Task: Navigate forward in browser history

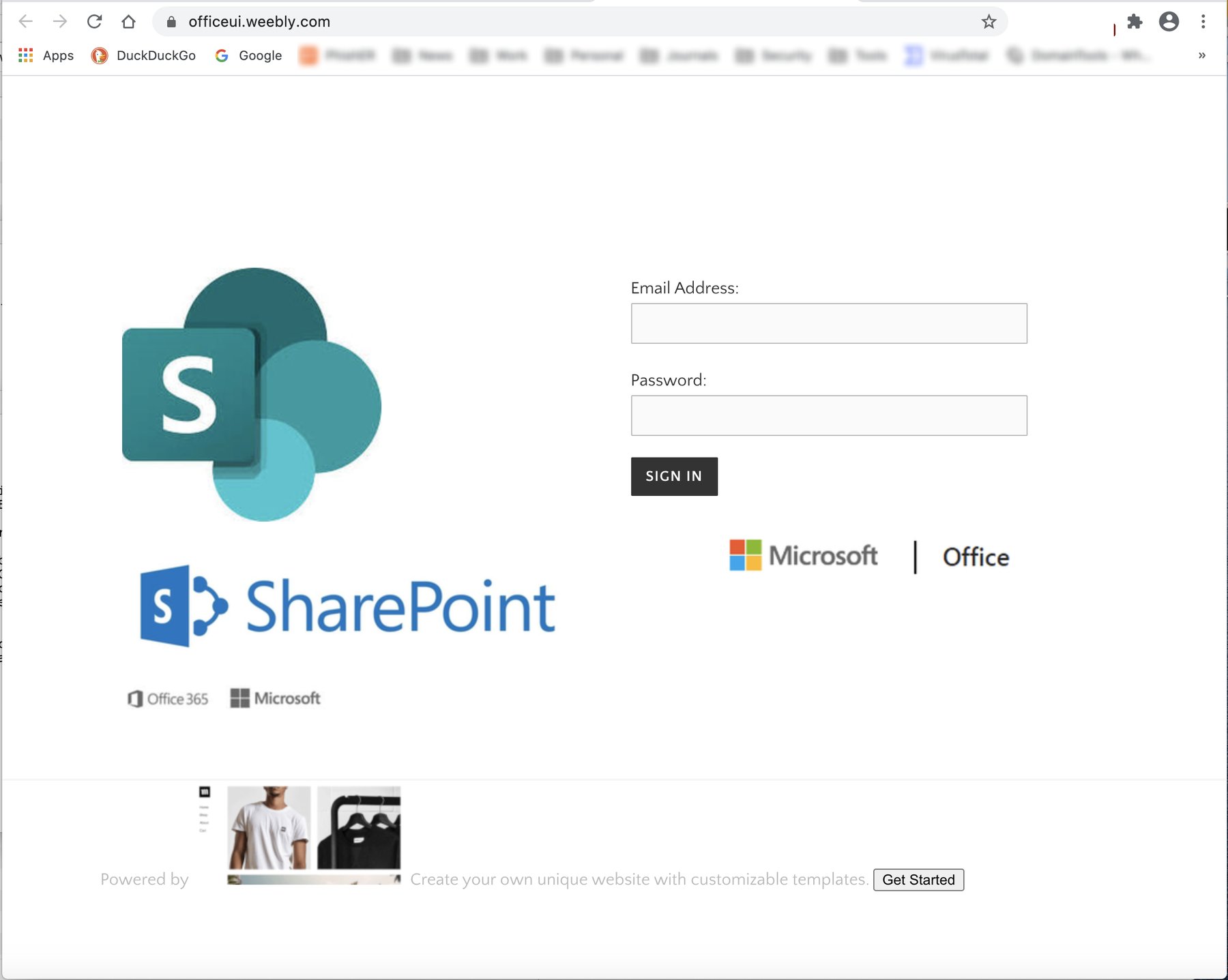Action: coord(60,21)
